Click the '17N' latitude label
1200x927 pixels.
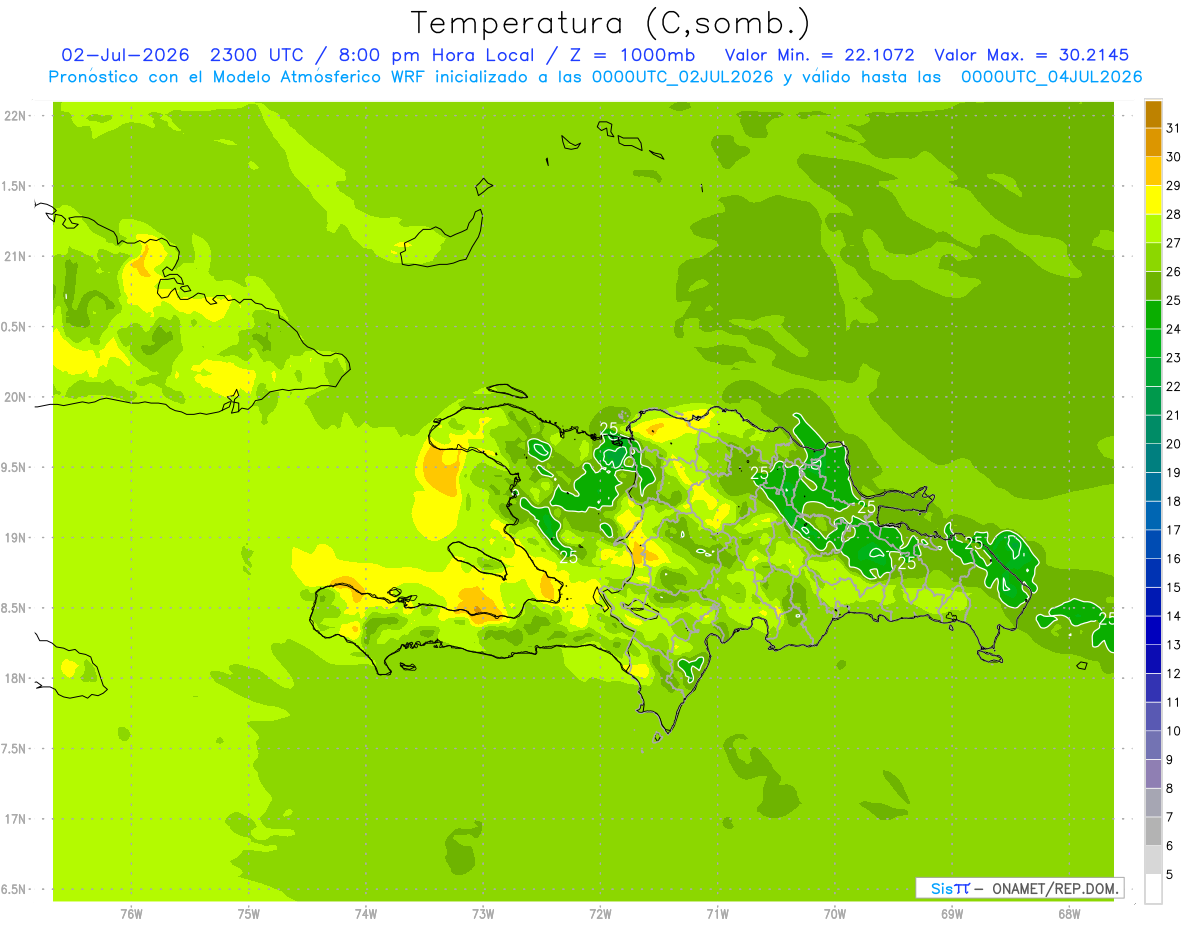point(16,819)
